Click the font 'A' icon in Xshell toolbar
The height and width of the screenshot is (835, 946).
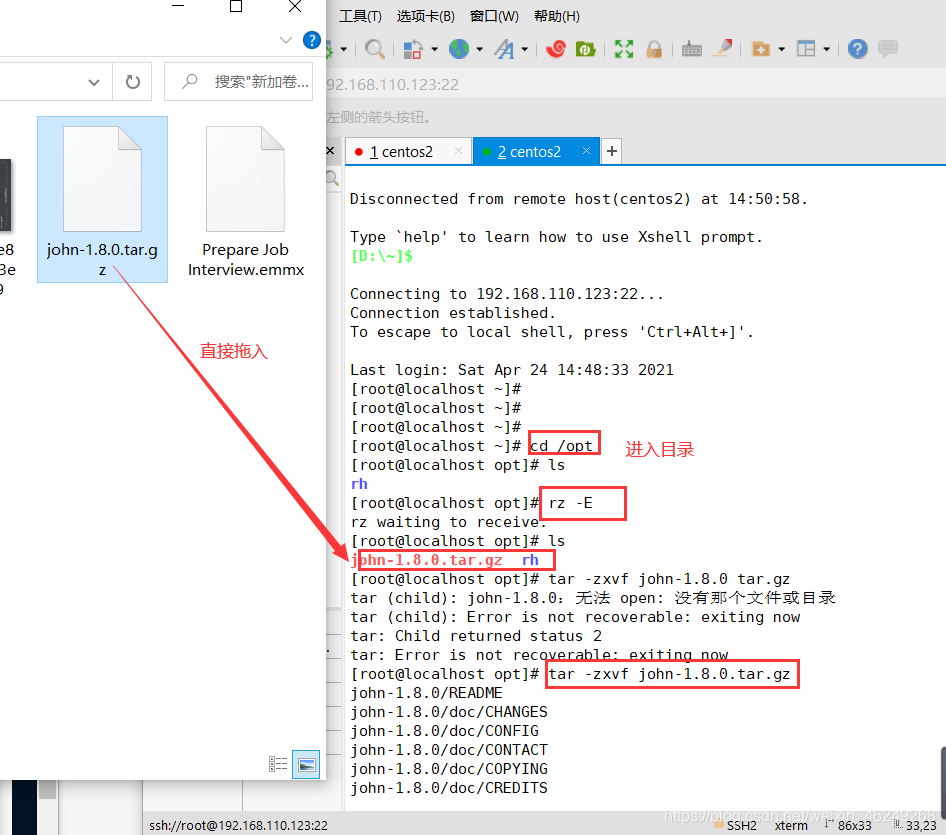coord(504,49)
